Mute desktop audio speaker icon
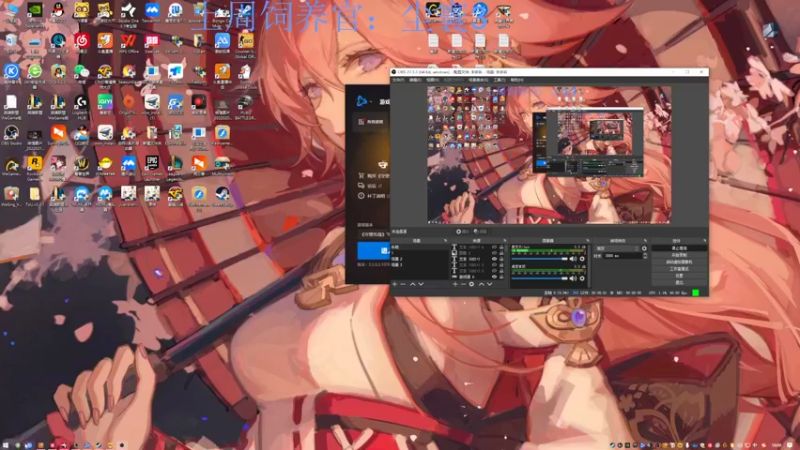 tap(573, 259)
